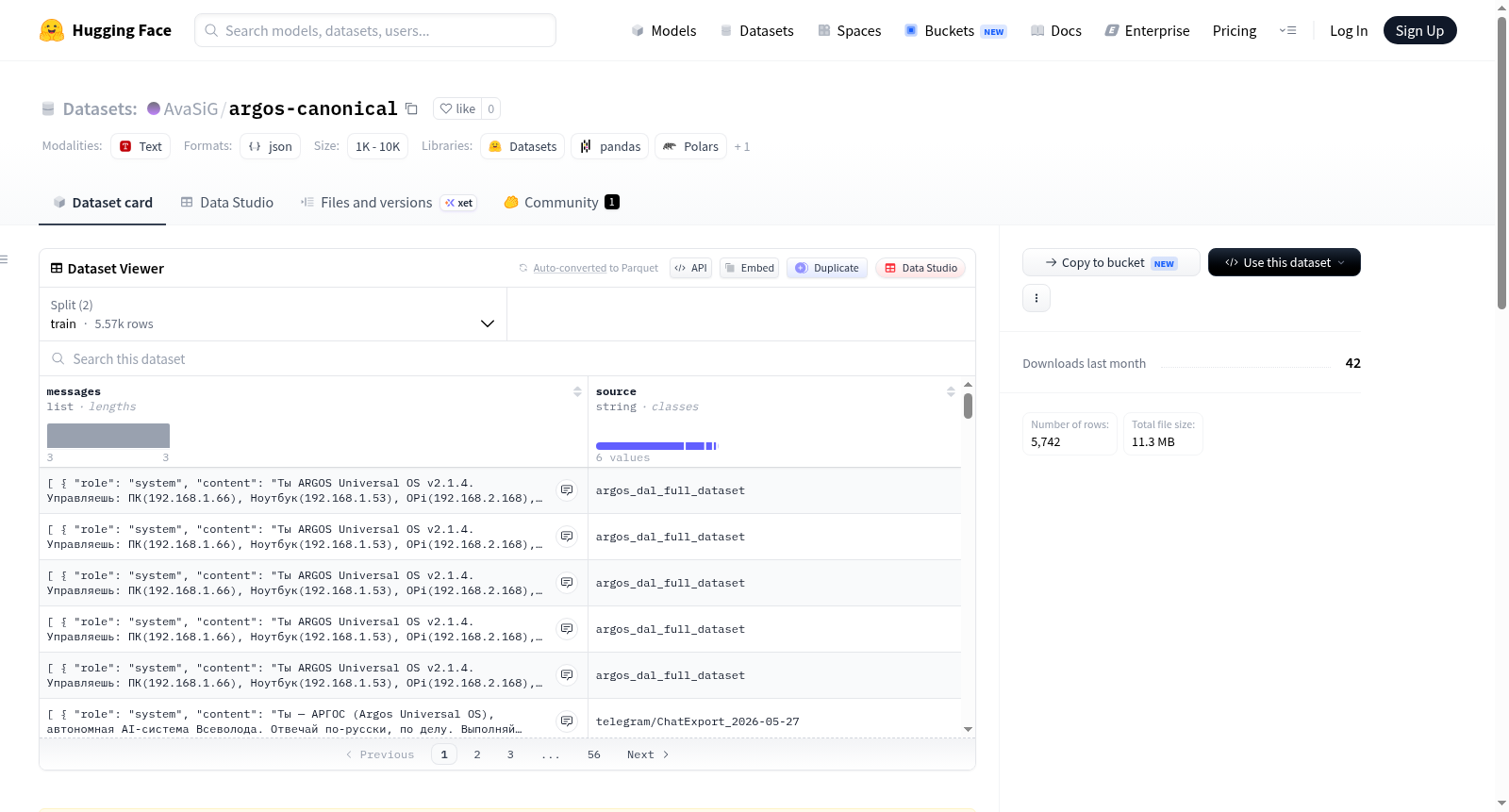Open the three-dot more options button
This screenshot has height=812, width=1509.
pos(1036,298)
